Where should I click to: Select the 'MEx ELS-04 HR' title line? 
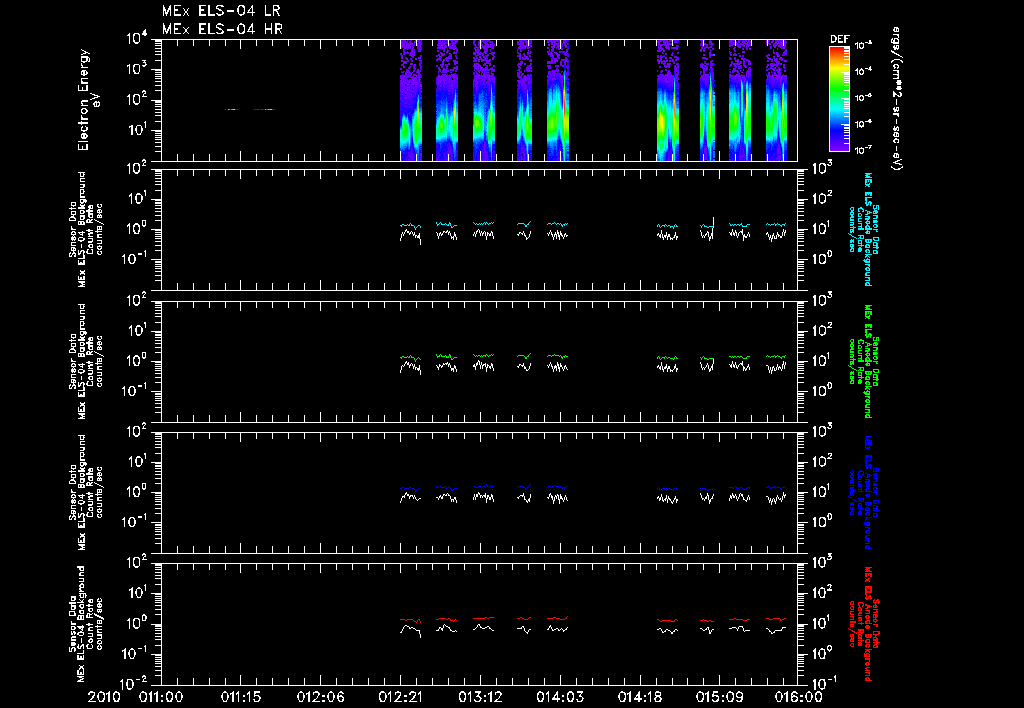click(222, 29)
